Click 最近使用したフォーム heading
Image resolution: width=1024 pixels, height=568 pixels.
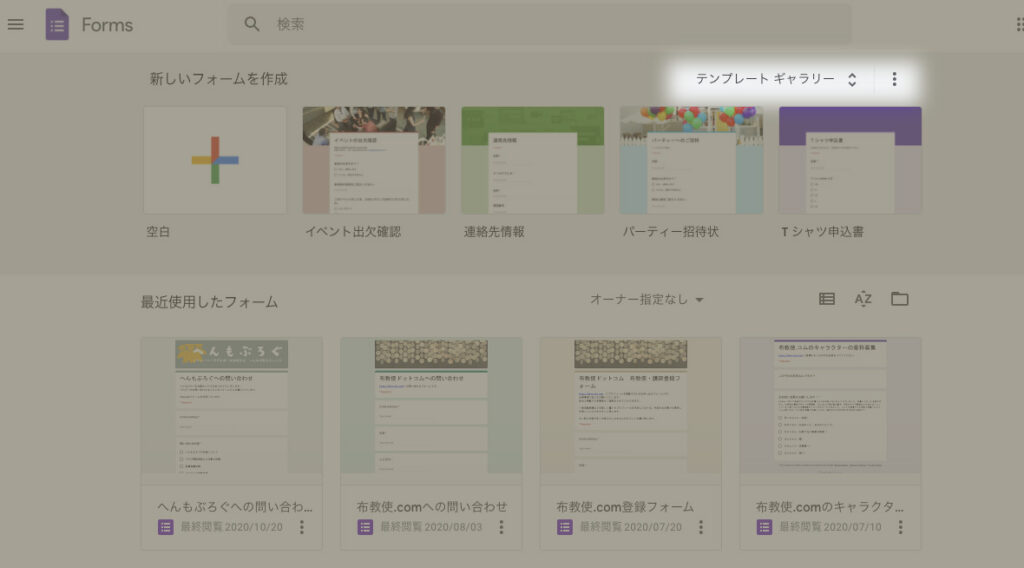point(210,302)
